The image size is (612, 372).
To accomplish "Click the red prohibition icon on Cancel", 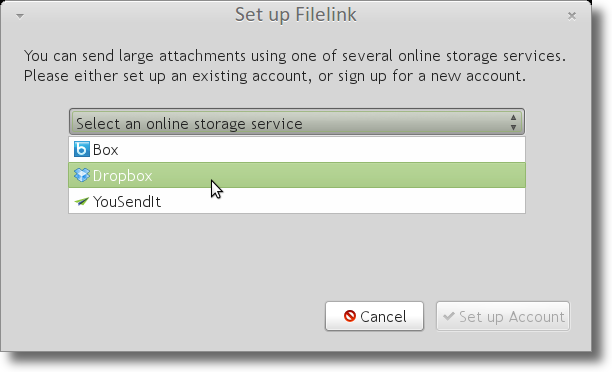I will 350,316.
